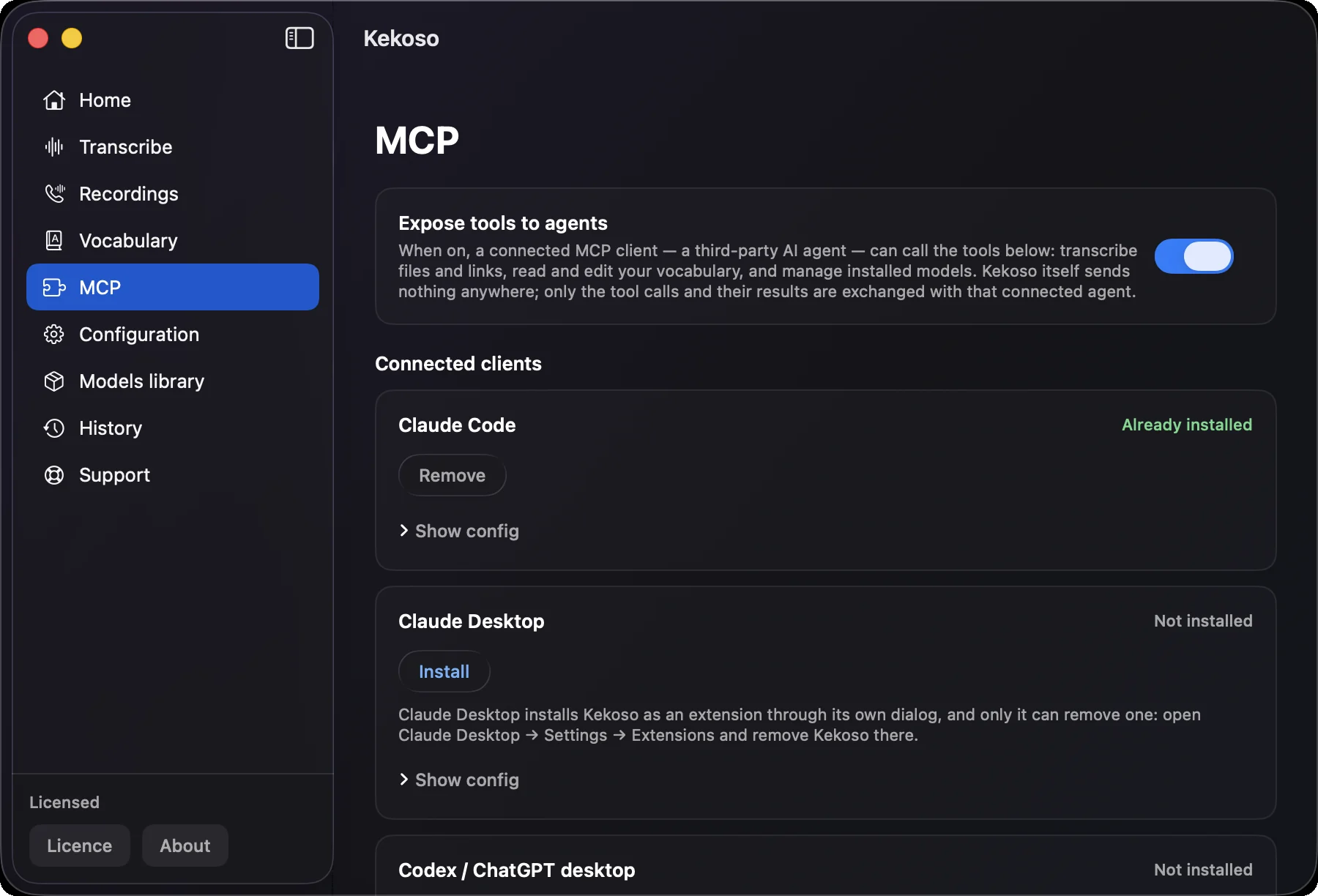Screen dimensions: 1318x896
Task: Click the History clock icon
Action: (54, 428)
